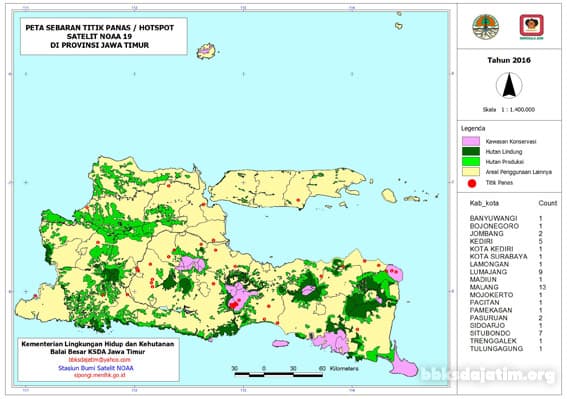This screenshot has width=567, height=399.
Task: Click the red BBKSDA Jatim logo
Action: [x=532, y=27]
